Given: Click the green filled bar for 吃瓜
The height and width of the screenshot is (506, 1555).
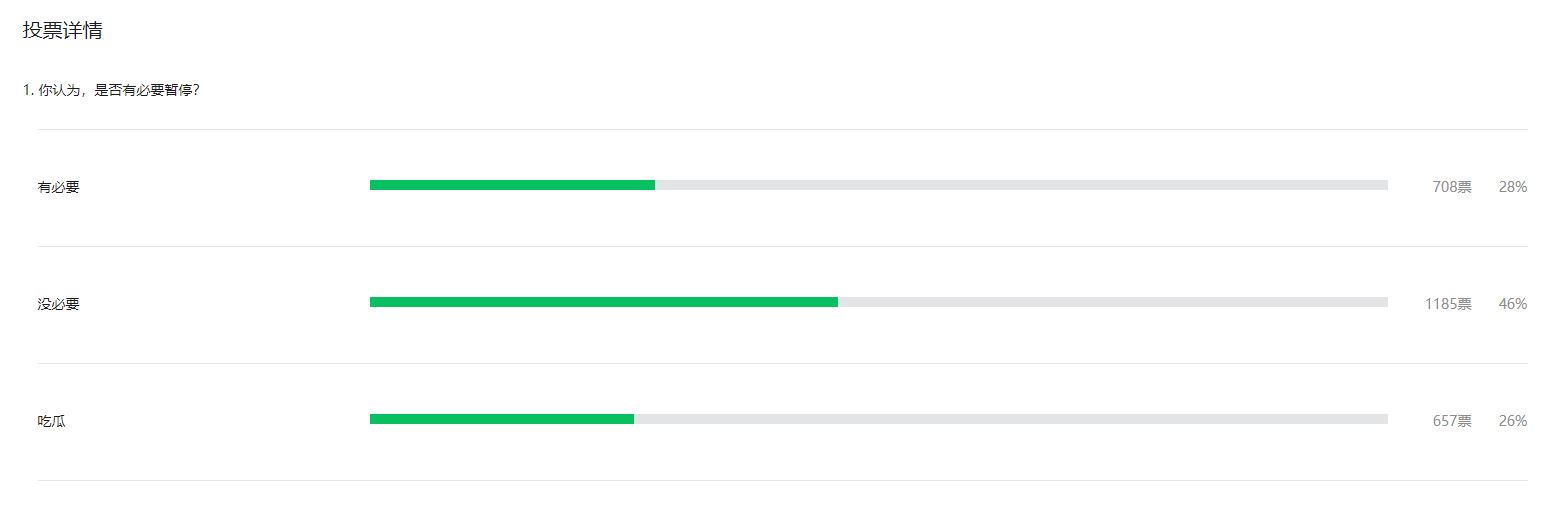Looking at the screenshot, I should (502, 419).
